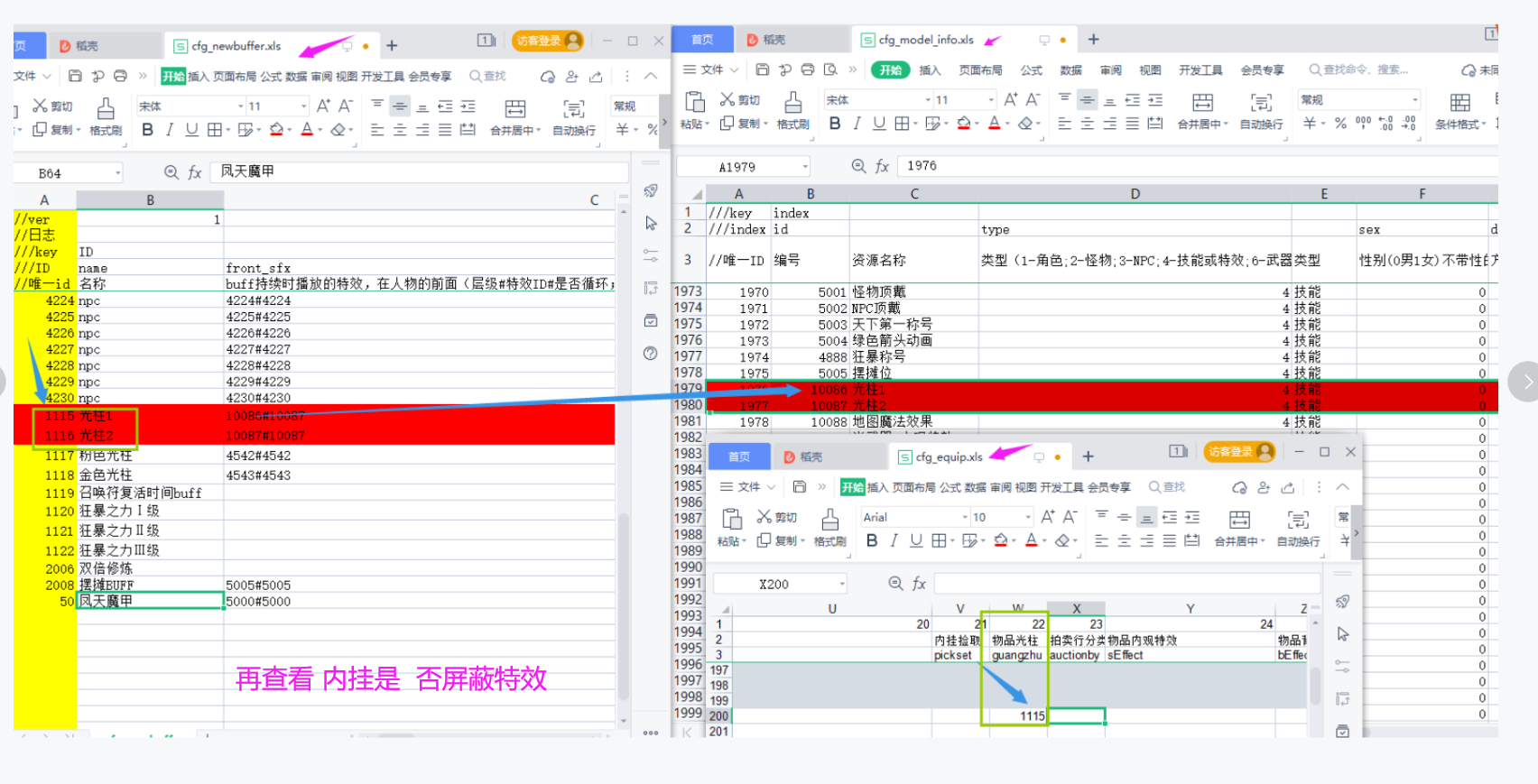Click Cut (剪切) in cfg_newbuffer.xls window
The width and height of the screenshot is (1538, 784).
pos(52,106)
